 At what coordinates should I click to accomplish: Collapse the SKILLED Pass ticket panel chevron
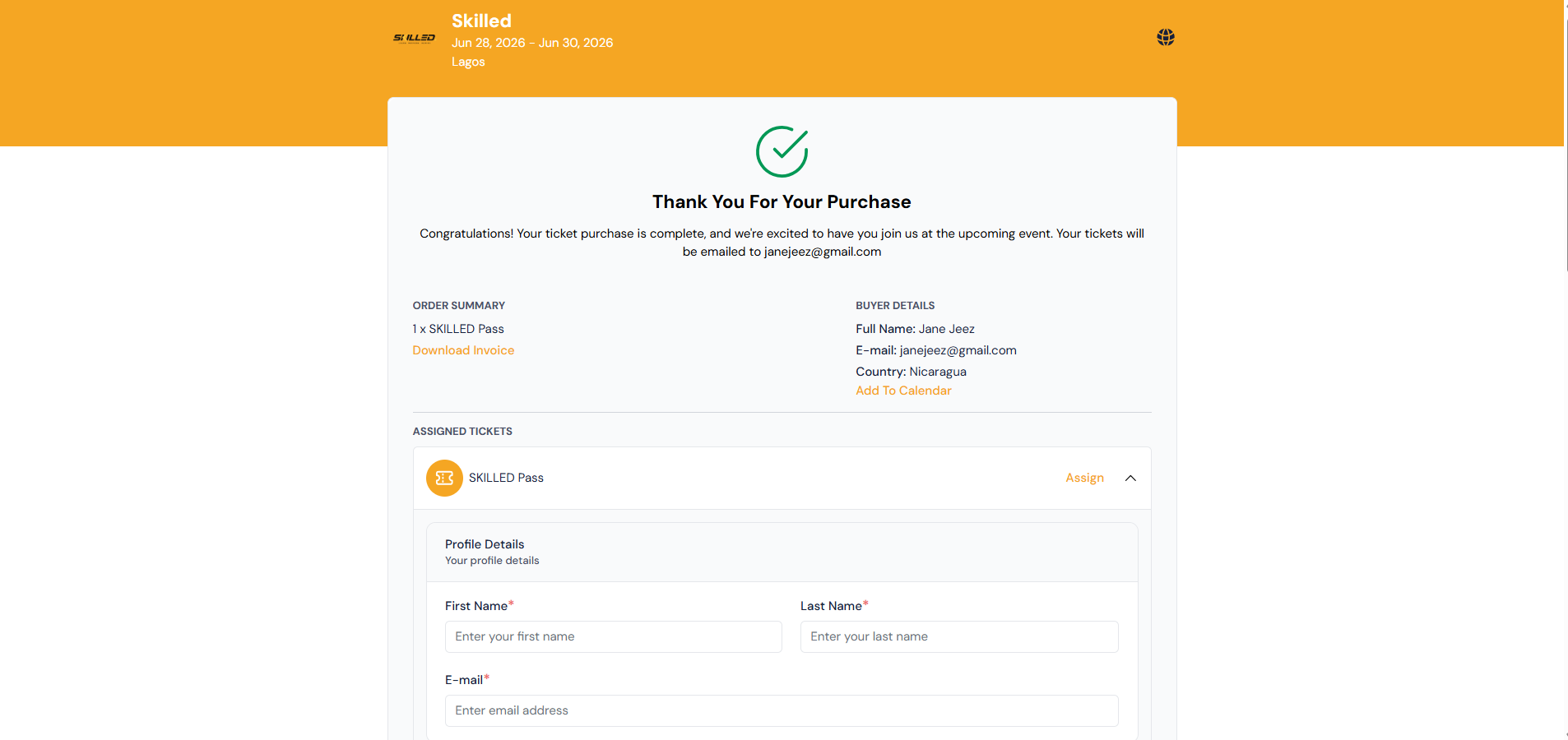coord(1130,478)
